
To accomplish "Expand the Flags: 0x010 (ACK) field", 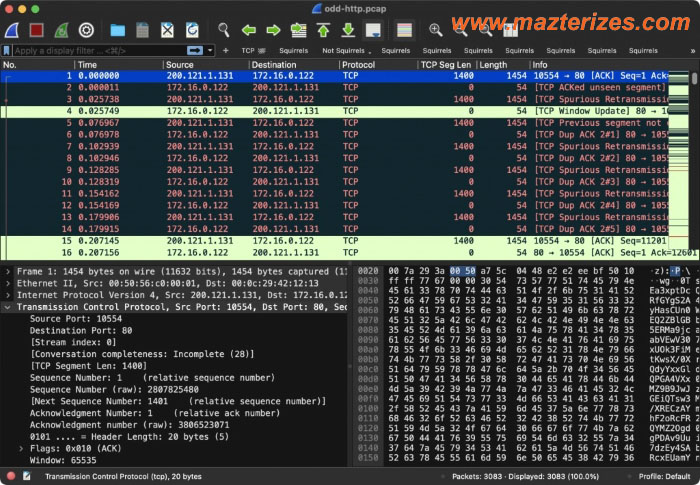I will pyautogui.click(x=21, y=448).
